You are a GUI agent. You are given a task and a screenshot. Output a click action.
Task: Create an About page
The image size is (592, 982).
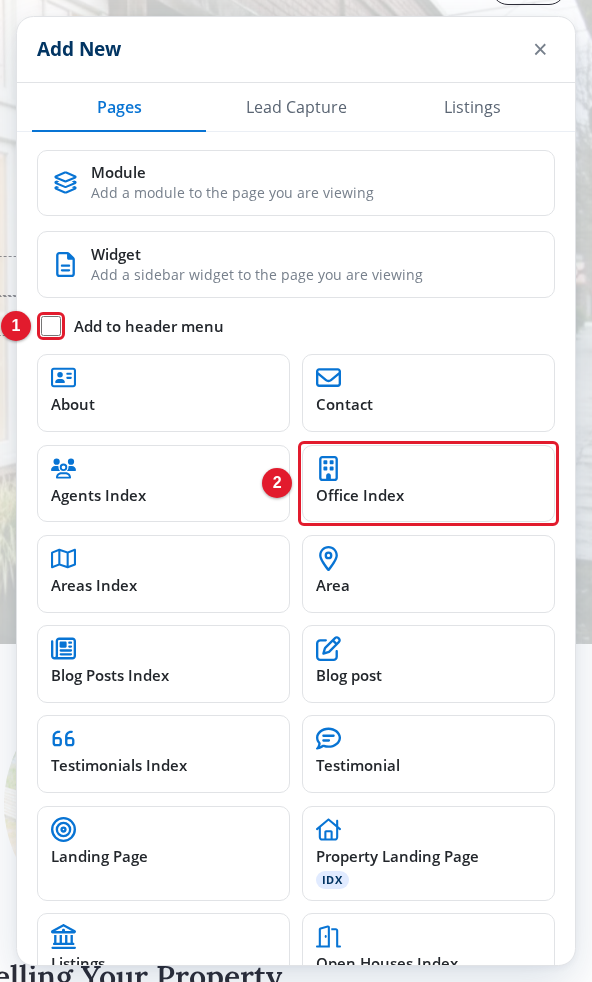coord(164,393)
